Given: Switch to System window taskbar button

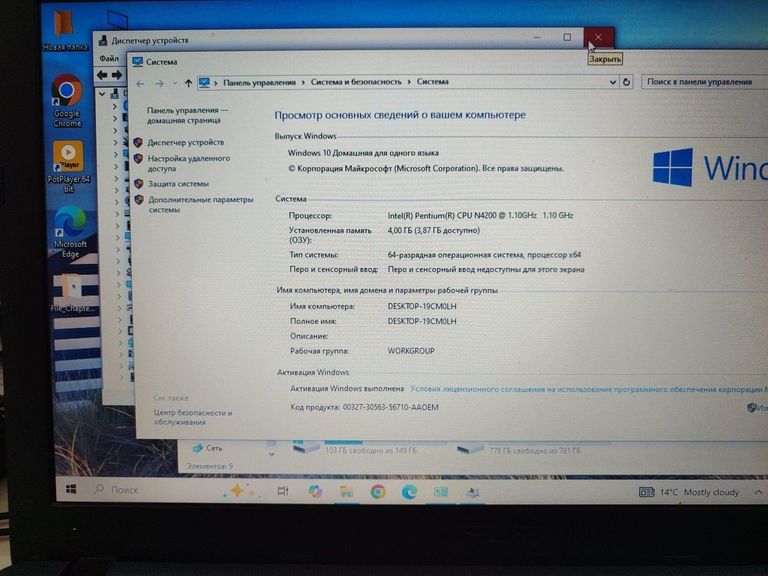Looking at the screenshot, I should pos(441,491).
